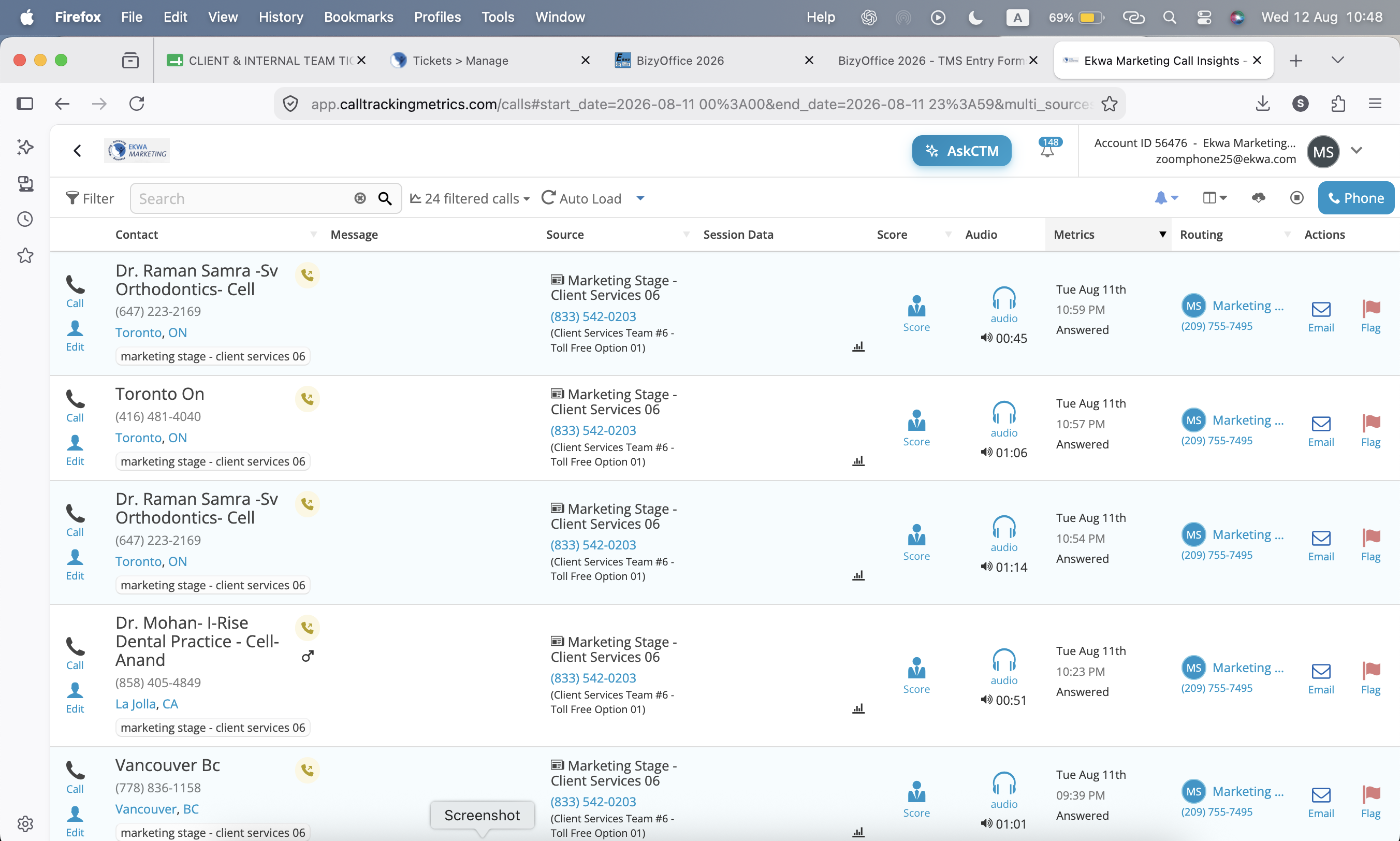1400x841 pixels.
Task: Bookmark this page with the star
Action: [1110, 104]
